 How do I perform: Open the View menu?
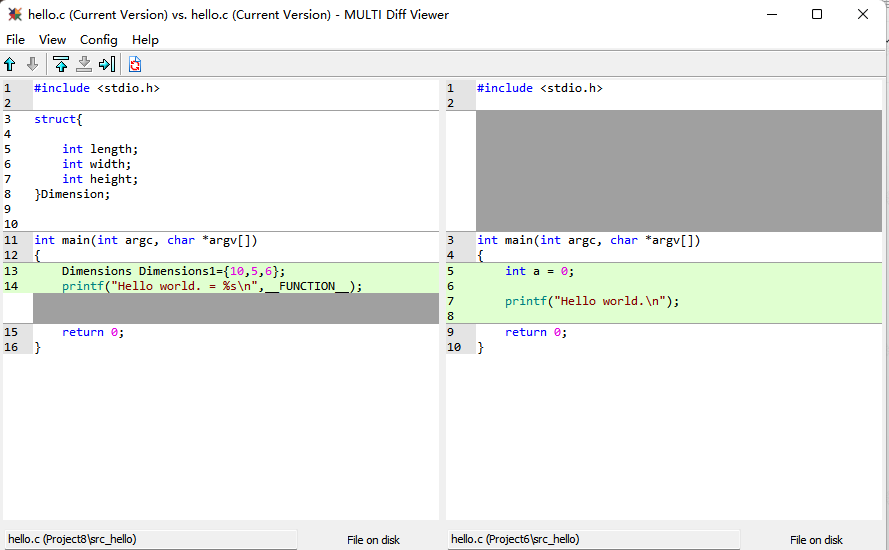(52, 40)
